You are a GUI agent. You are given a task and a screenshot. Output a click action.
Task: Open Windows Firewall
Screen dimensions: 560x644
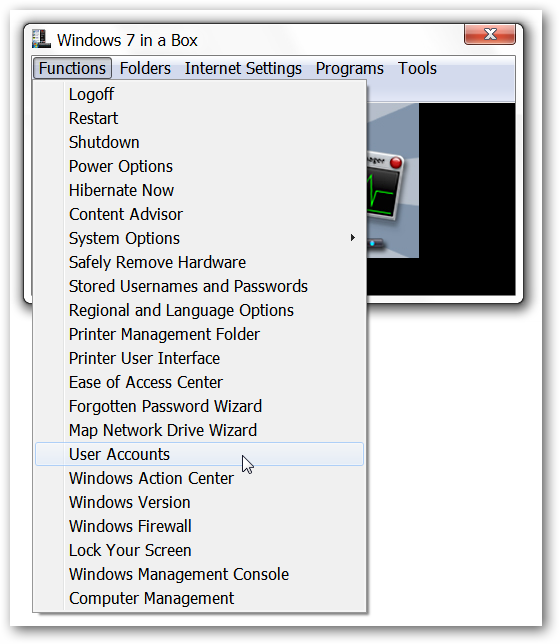[199, 527]
